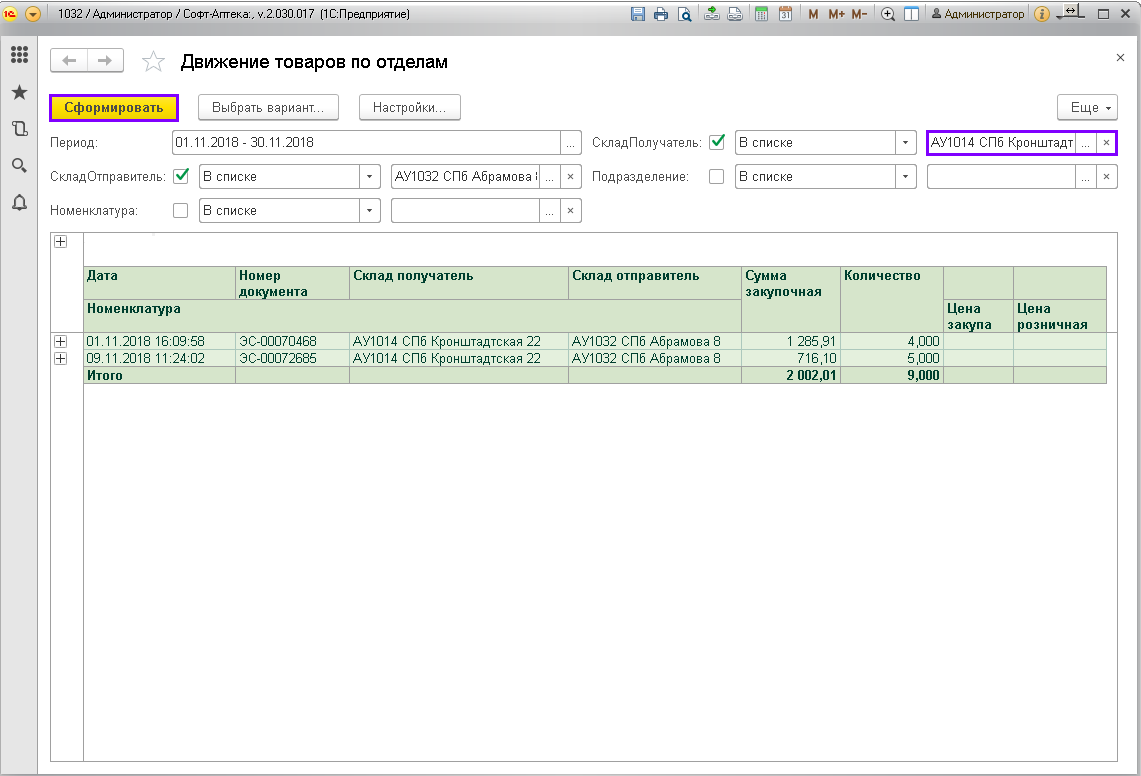Open the Еще dropdown menu
The image size is (1141, 776).
coord(1087,107)
